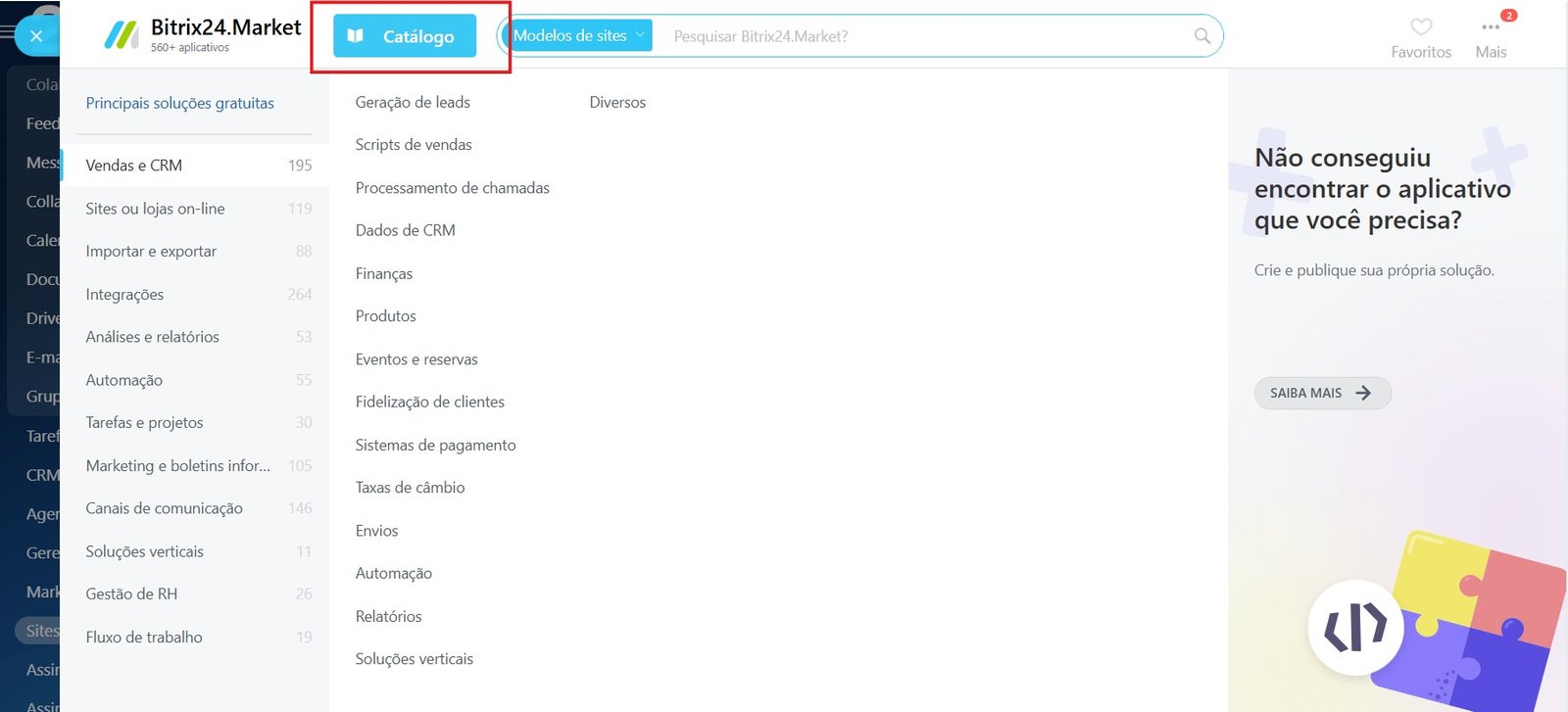The image size is (1568, 712).
Task: Open Dados de CRM subcategory
Action: (405, 230)
